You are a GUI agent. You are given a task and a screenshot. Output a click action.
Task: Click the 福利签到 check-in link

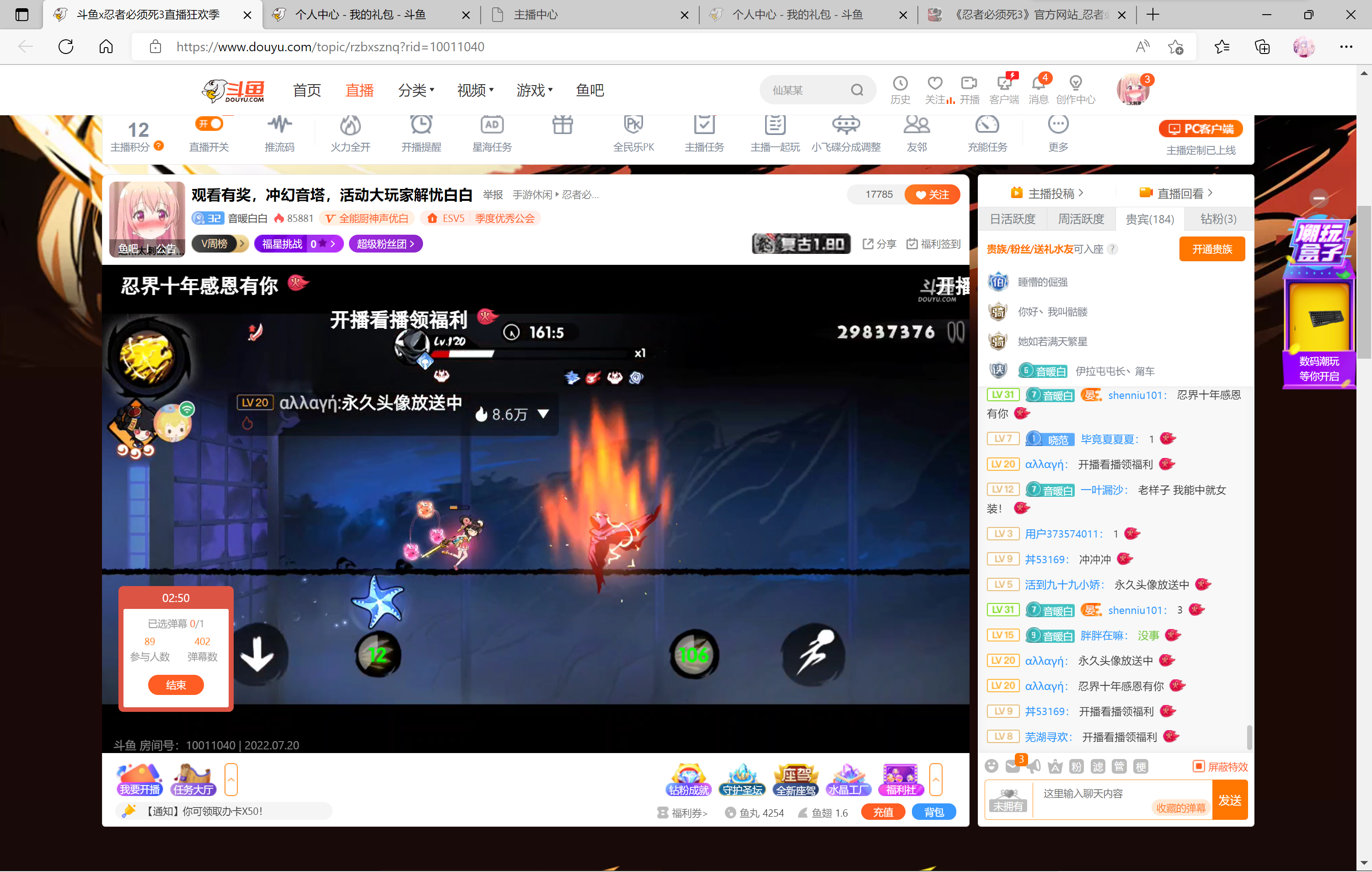click(933, 244)
